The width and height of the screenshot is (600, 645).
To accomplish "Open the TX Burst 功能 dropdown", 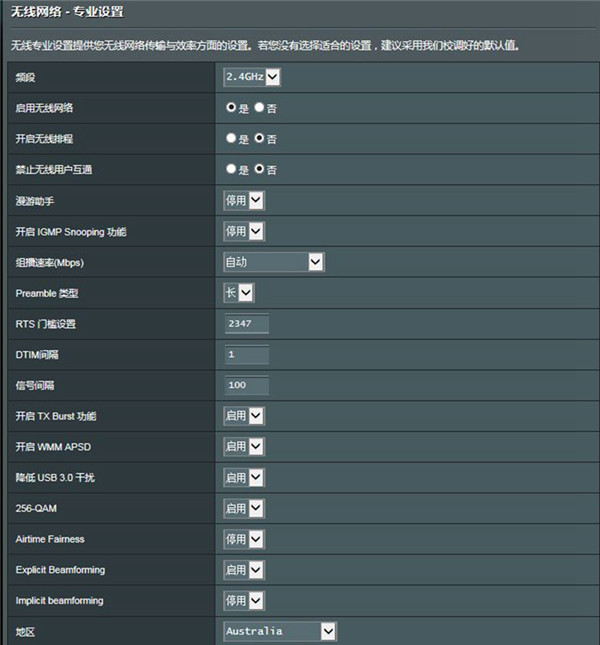I will coord(243,416).
